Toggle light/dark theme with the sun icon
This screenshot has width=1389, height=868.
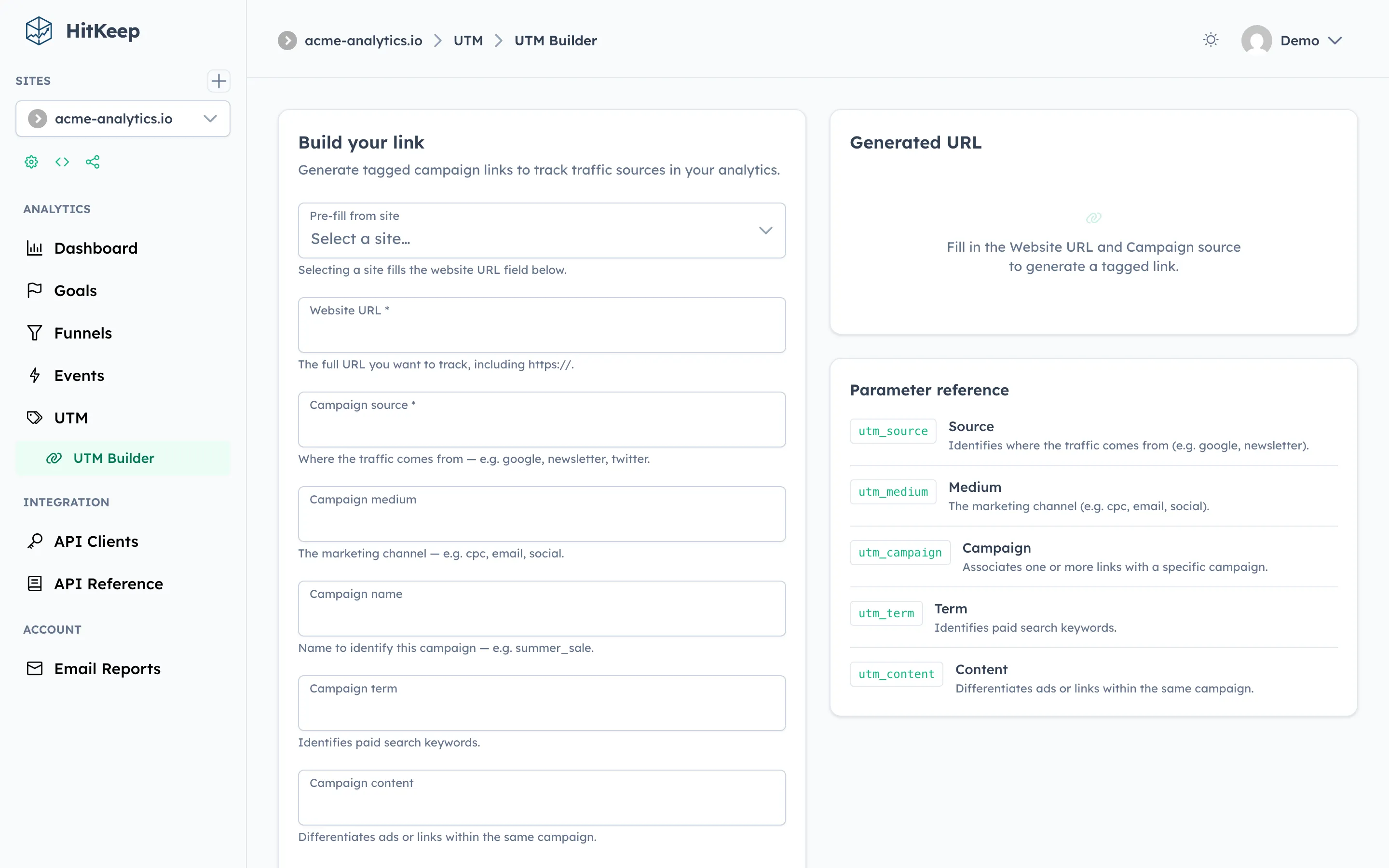pos(1211,40)
